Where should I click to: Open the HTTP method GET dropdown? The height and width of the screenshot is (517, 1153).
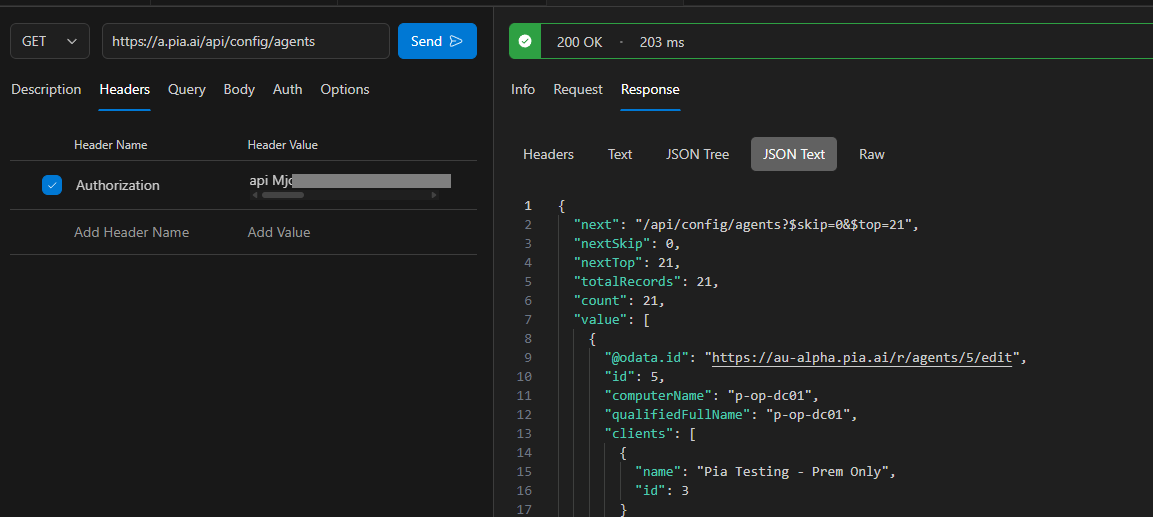[x=49, y=41]
